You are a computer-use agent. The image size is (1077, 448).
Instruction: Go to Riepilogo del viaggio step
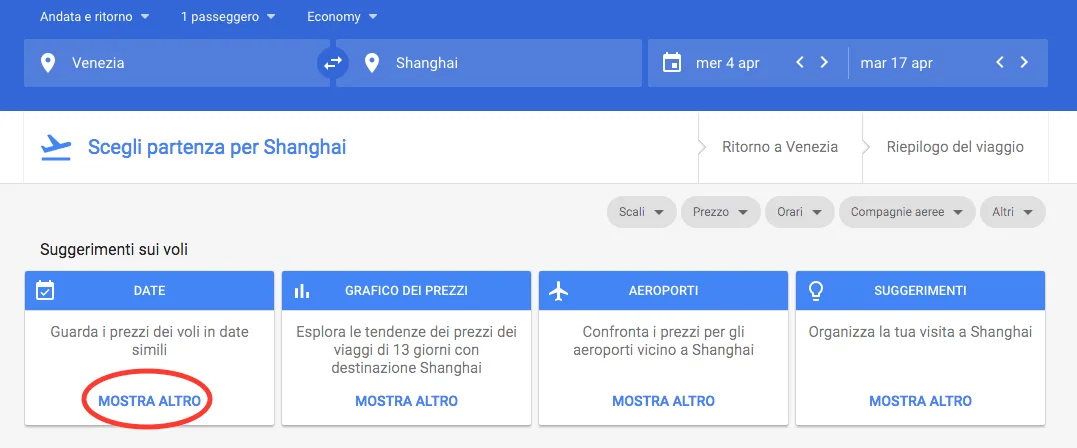pos(955,147)
